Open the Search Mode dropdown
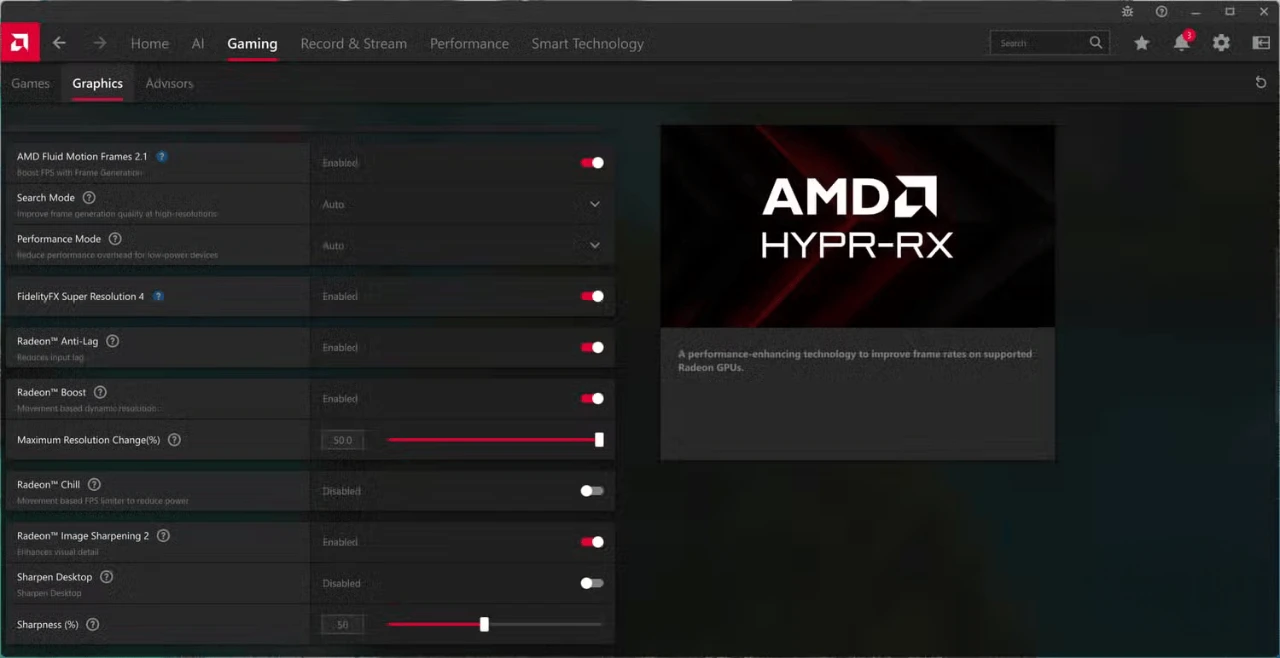Screen dimensions: 1280x658 (595, 204)
